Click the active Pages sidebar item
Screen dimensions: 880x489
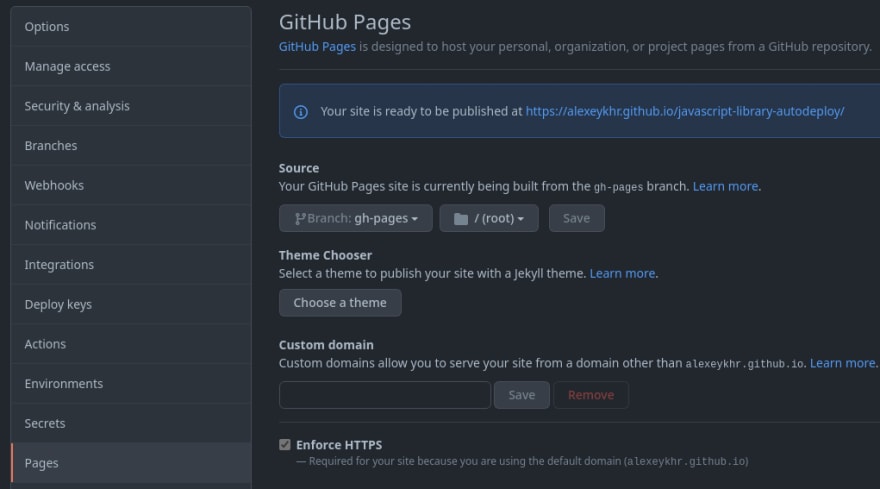tap(131, 463)
